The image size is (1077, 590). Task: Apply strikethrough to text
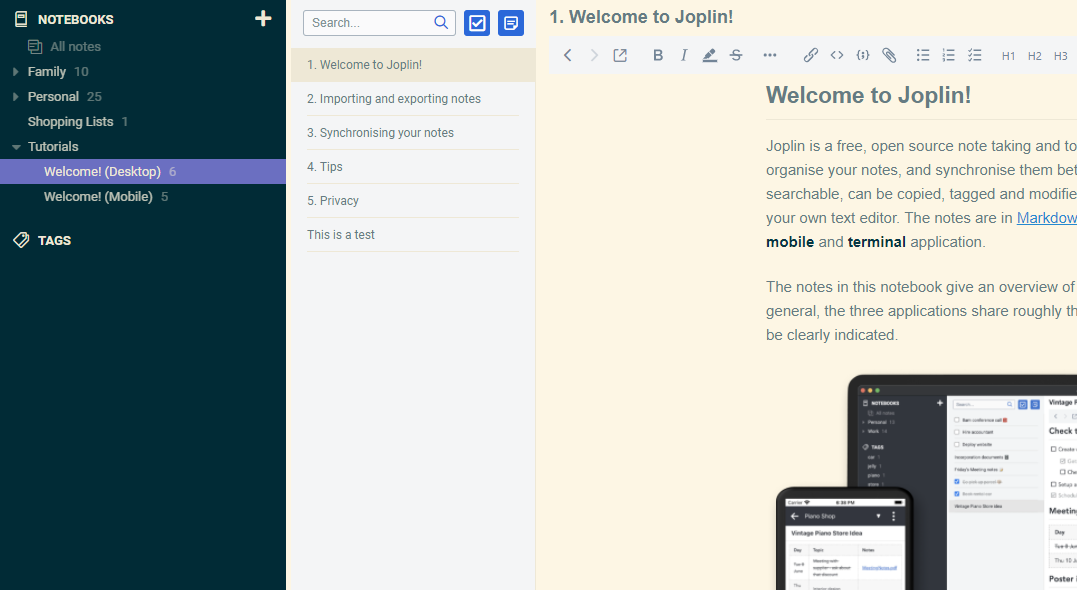(x=736, y=56)
